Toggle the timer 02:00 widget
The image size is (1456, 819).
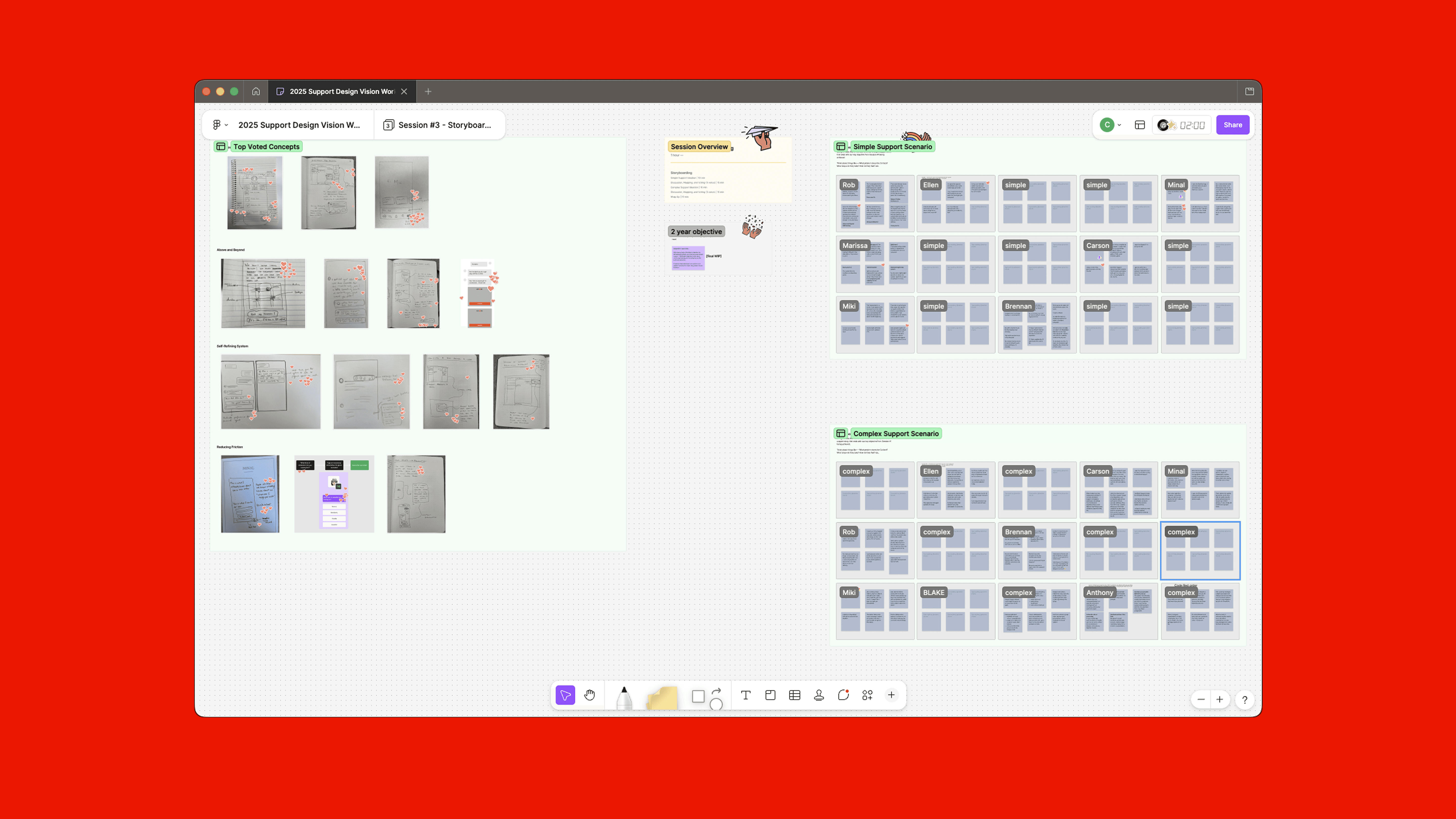pos(1192,125)
